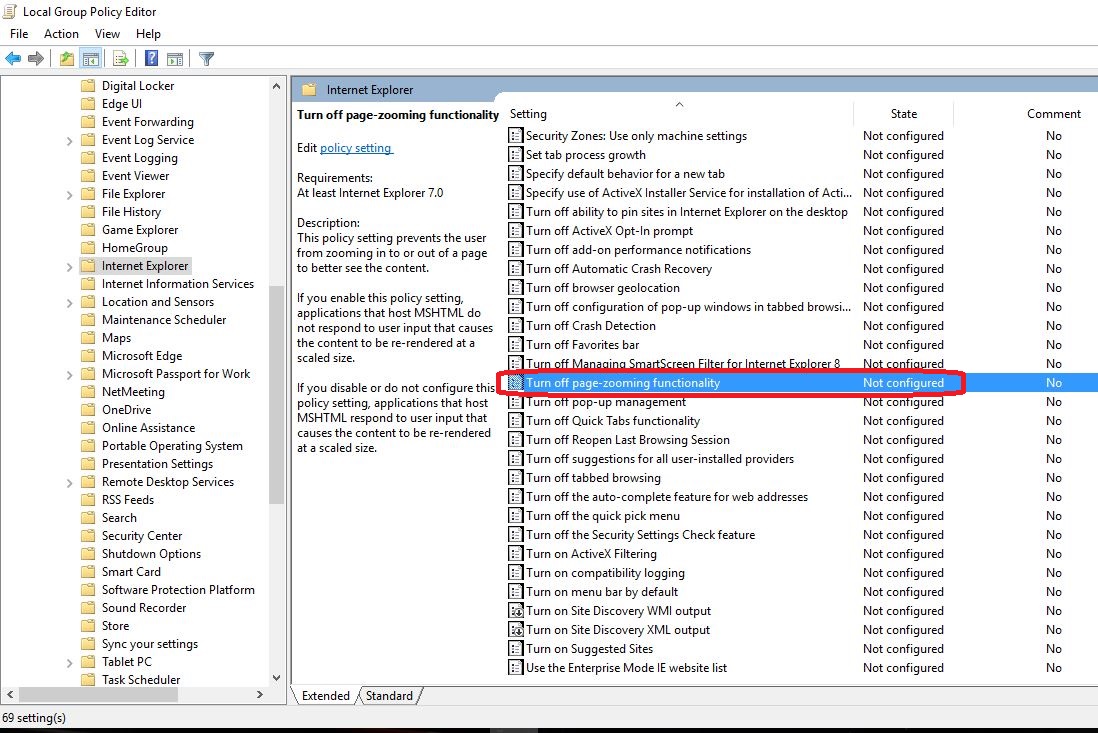Viewport: 1098px width, 733px height.
Task: Expand the Remote Desktop Services node
Action: (x=69, y=482)
